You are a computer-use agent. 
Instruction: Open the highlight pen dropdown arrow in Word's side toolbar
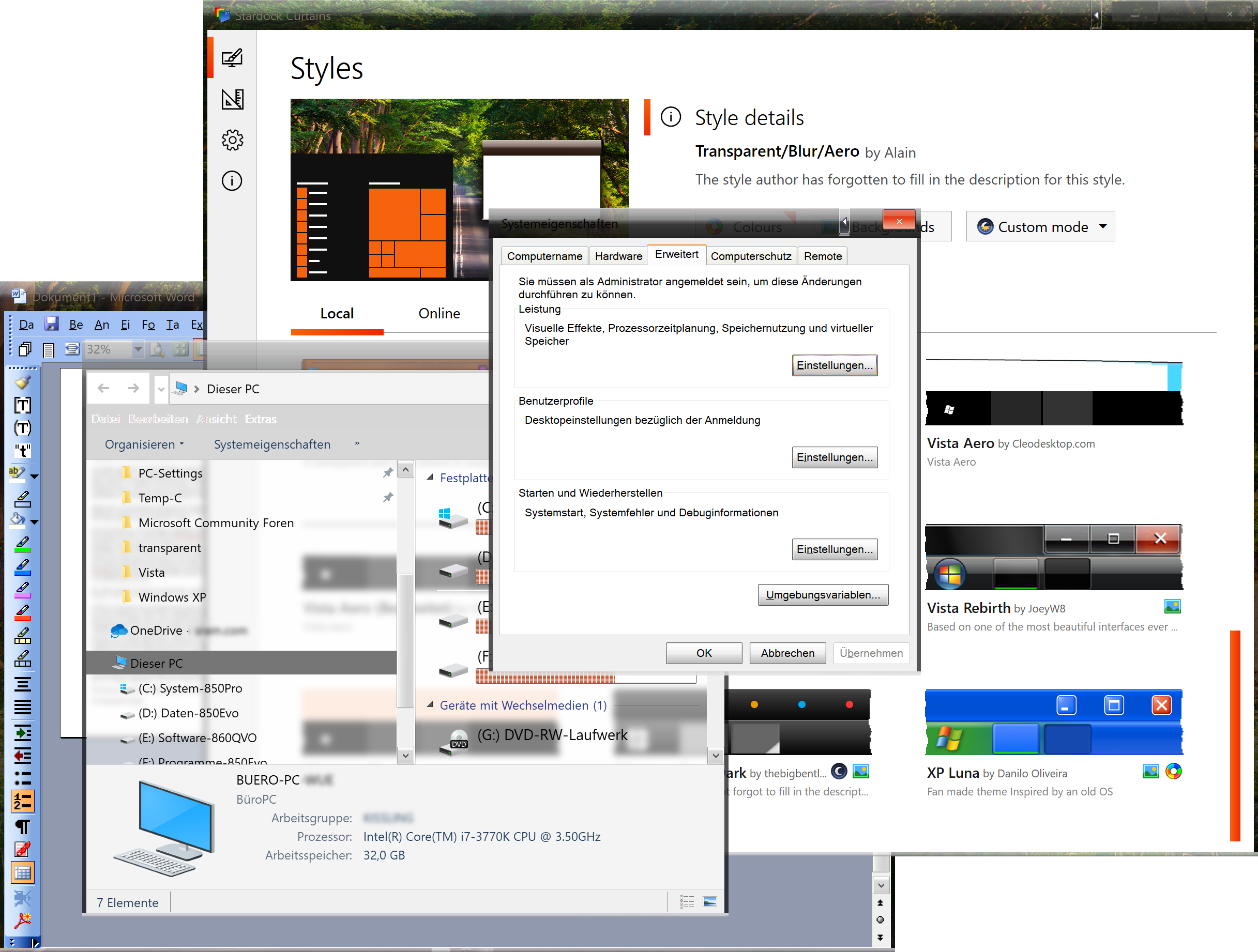(x=35, y=477)
